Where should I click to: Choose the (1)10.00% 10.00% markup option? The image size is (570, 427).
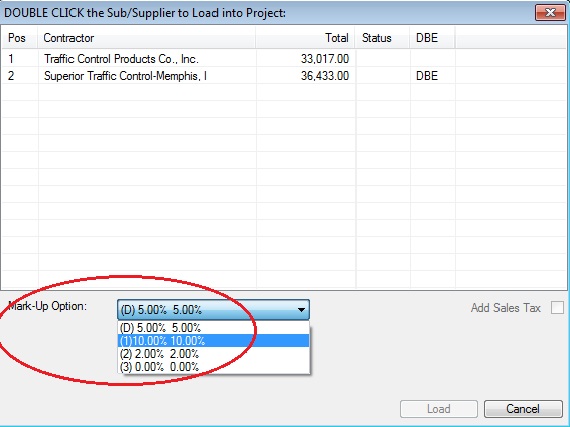tap(213, 341)
